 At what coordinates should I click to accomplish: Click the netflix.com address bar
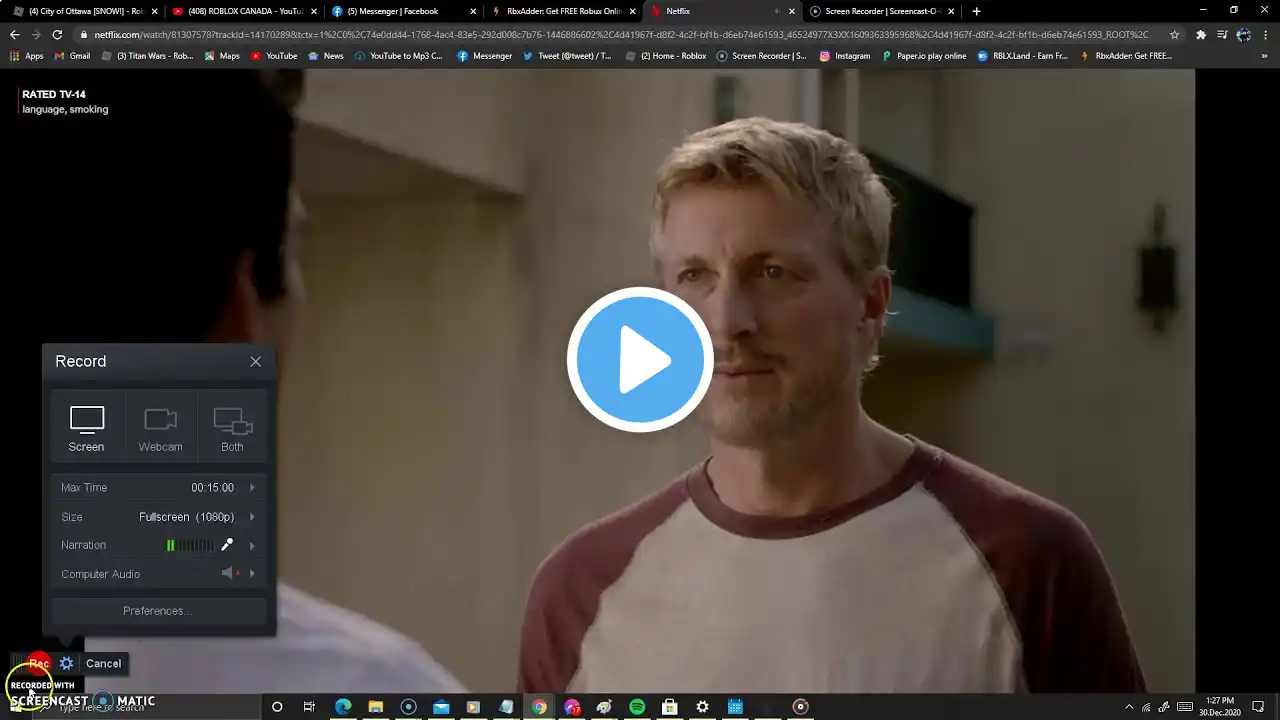pyautogui.click(x=620, y=35)
